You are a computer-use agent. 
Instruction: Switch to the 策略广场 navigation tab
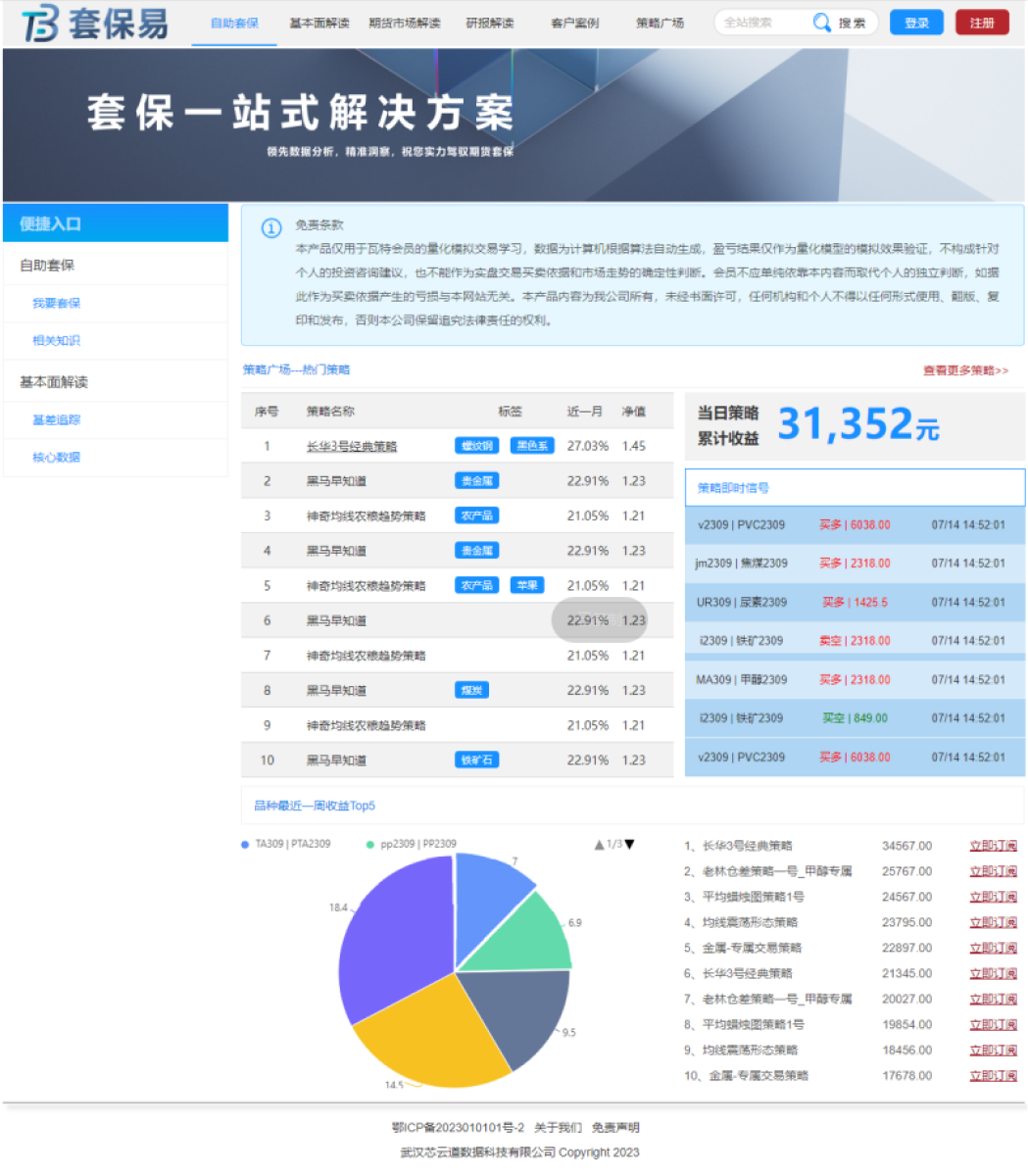coord(660,23)
